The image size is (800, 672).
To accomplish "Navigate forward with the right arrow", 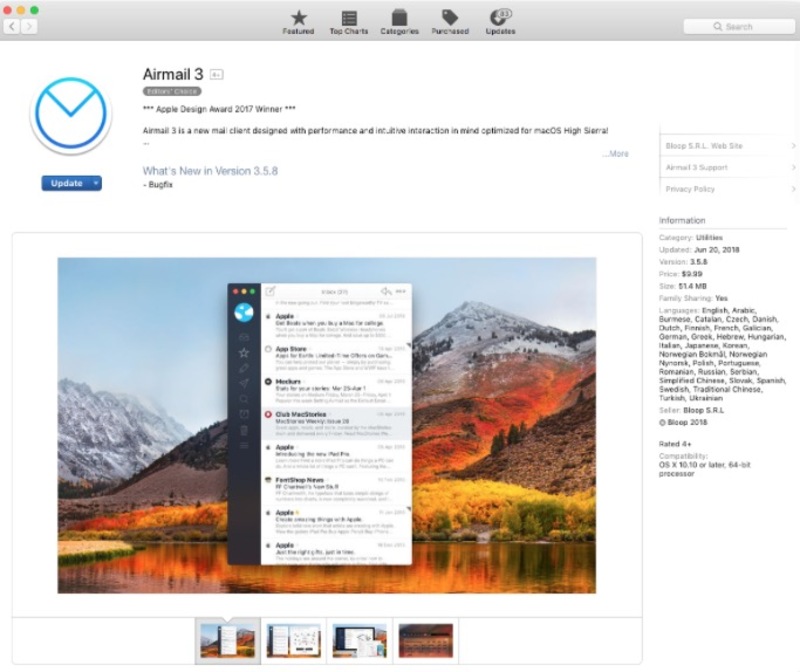I will click(x=29, y=27).
